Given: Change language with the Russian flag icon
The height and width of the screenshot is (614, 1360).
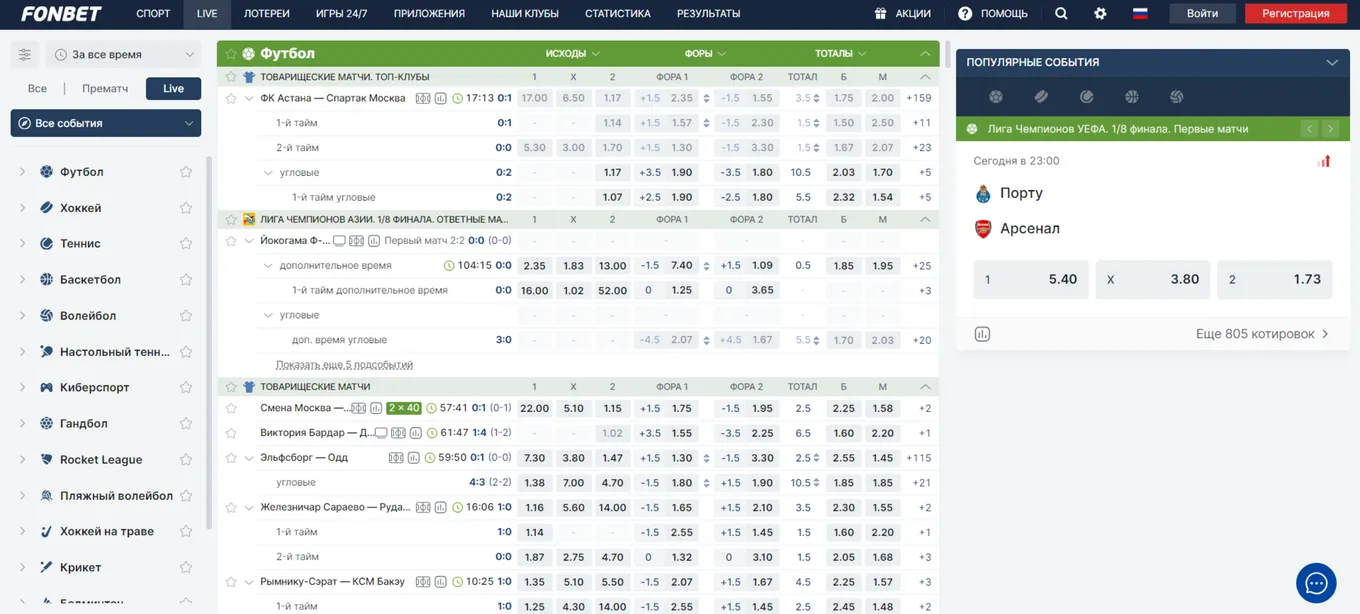Looking at the screenshot, I should coord(1140,14).
